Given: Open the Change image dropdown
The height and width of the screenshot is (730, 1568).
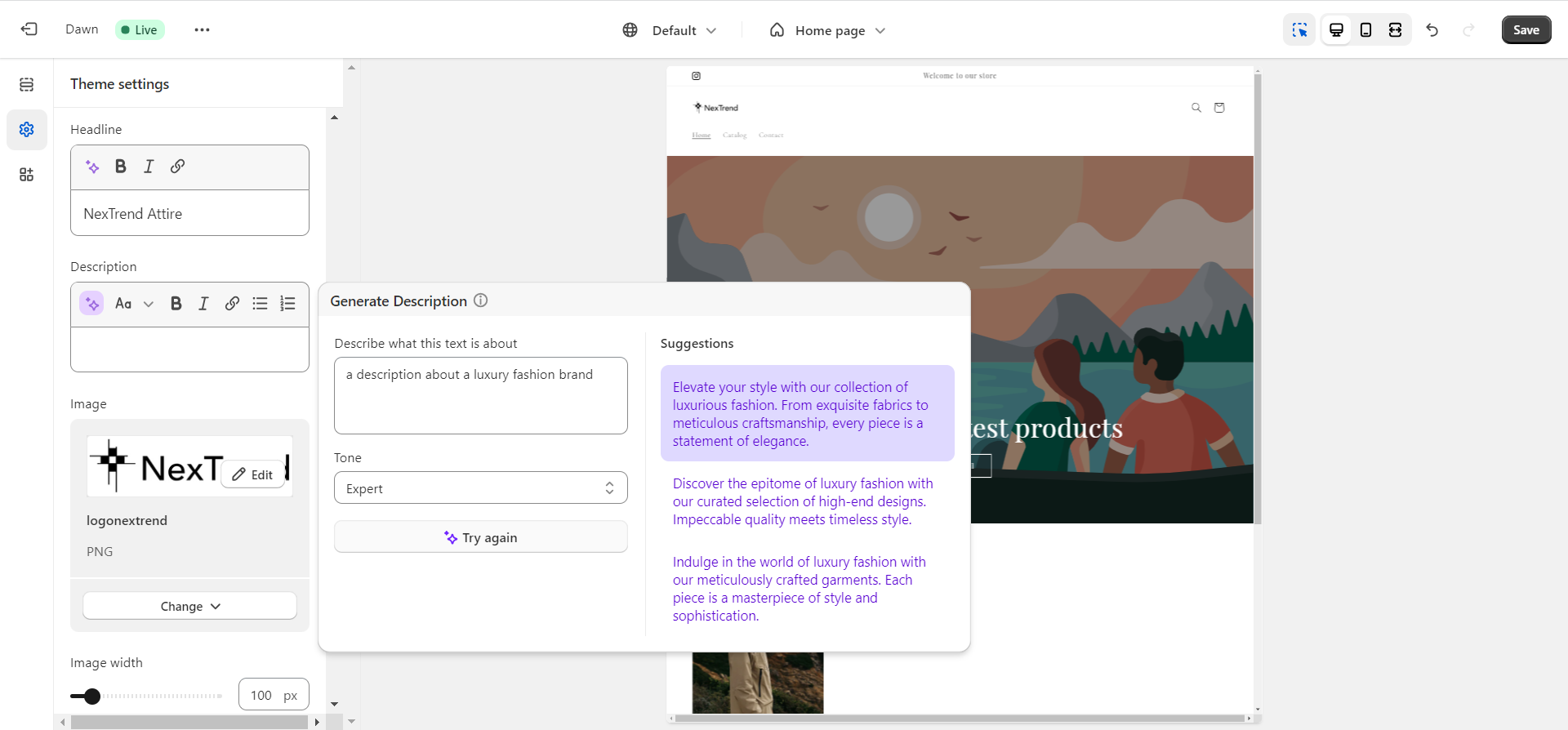Looking at the screenshot, I should [x=189, y=606].
